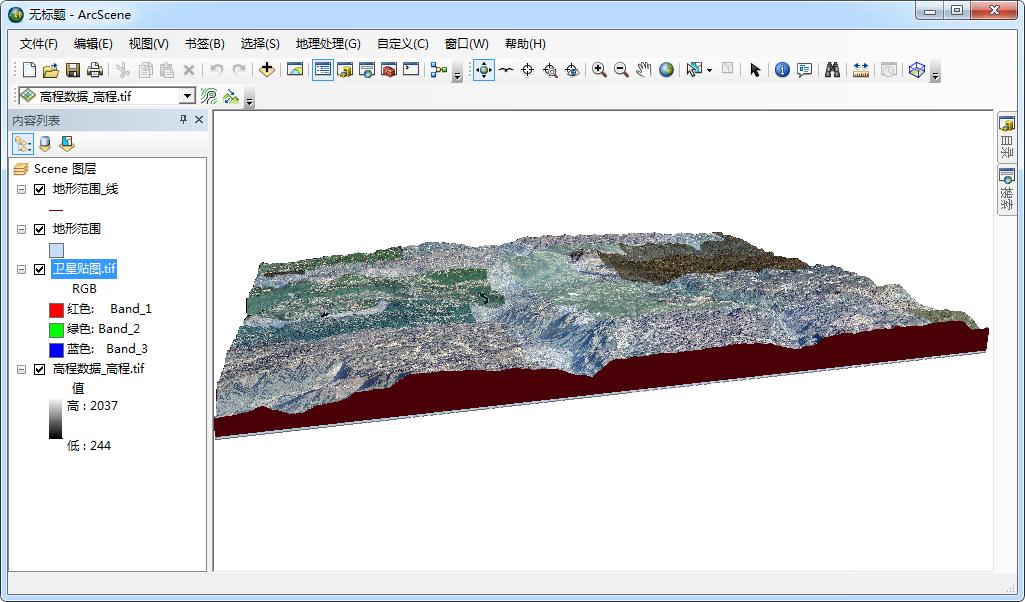Select the Pan hand tool
This screenshot has width=1025, height=602.
coord(643,70)
